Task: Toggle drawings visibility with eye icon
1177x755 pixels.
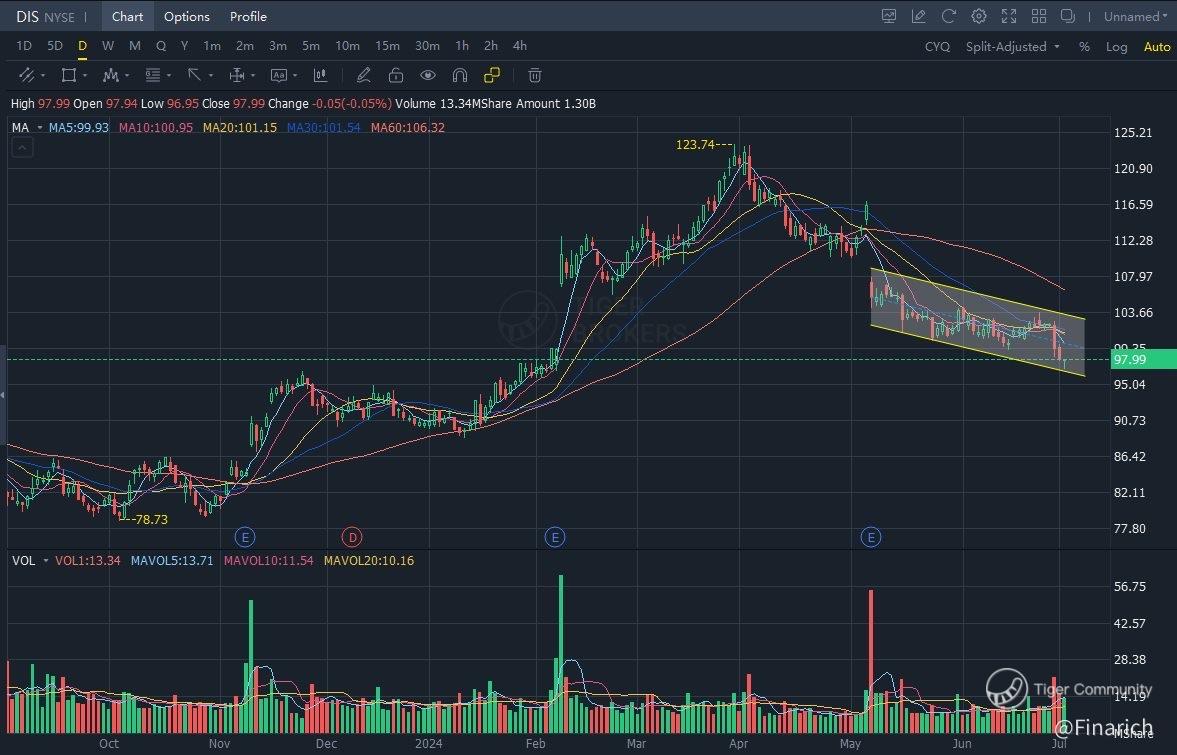Action: 428,75
